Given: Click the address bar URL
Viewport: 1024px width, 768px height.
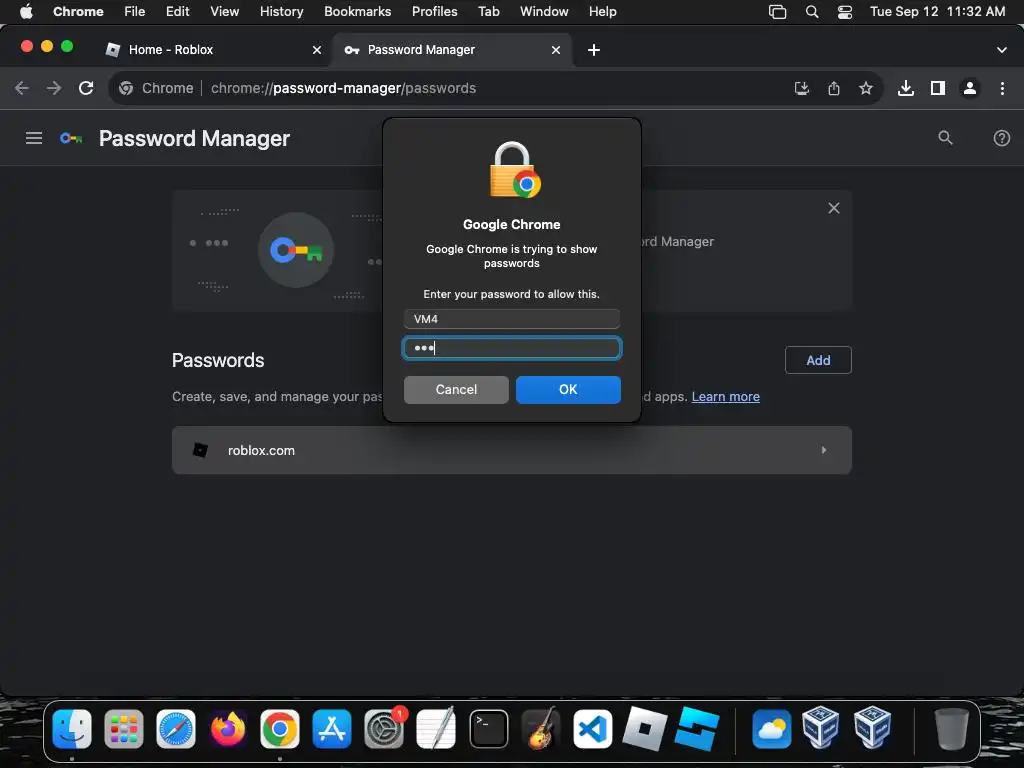Looking at the screenshot, I should pyautogui.click(x=344, y=88).
